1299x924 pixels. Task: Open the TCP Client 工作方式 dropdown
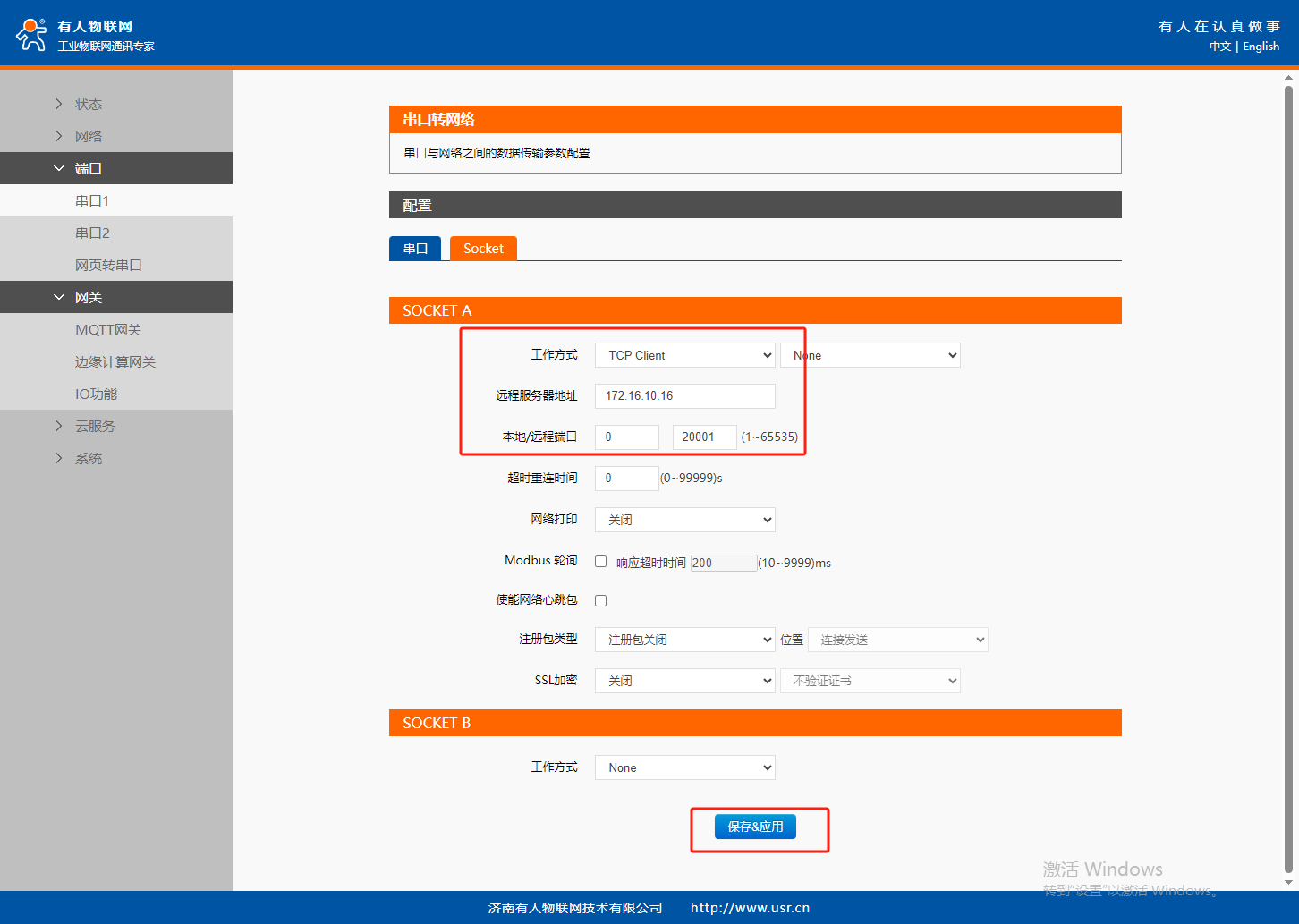(x=685, y=355)
